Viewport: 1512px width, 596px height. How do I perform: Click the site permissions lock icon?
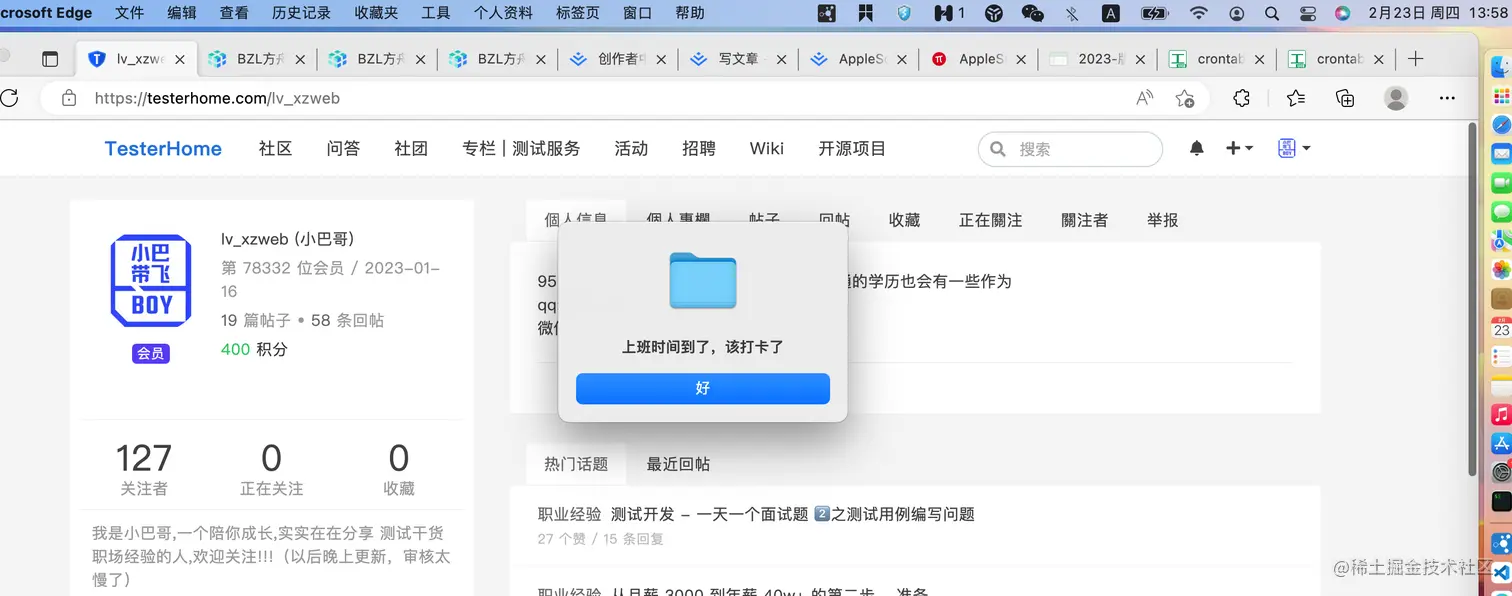tap(68, 97)
